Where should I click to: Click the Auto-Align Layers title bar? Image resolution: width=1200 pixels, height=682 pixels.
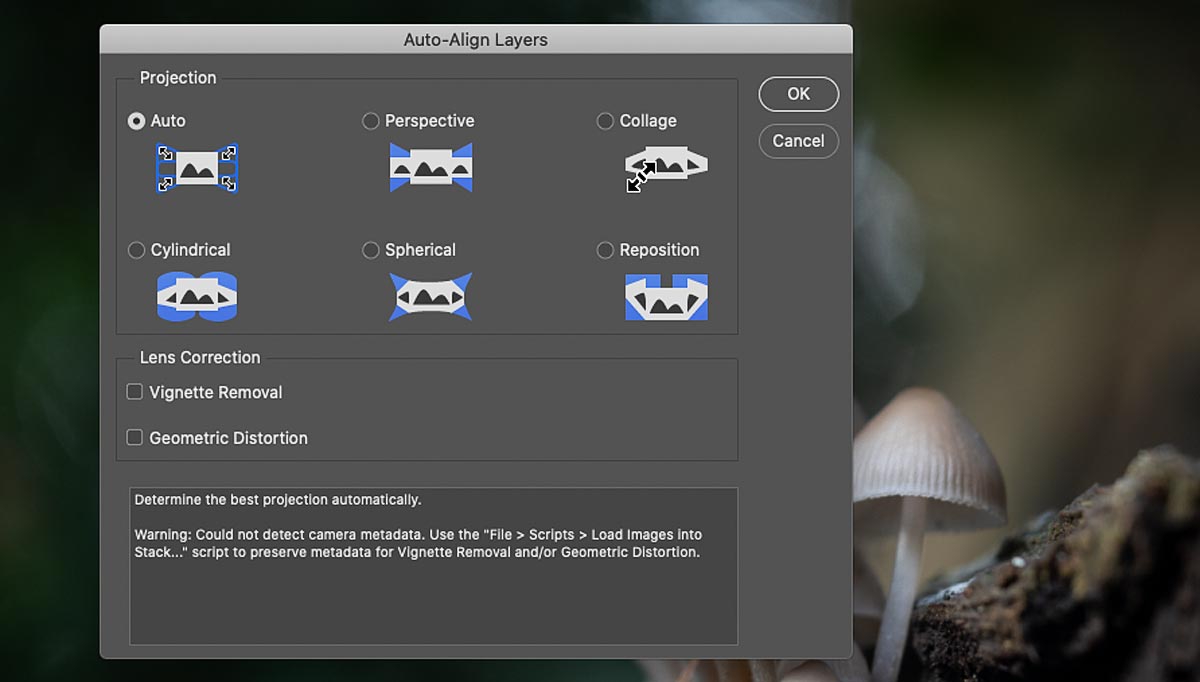[475, 40]
